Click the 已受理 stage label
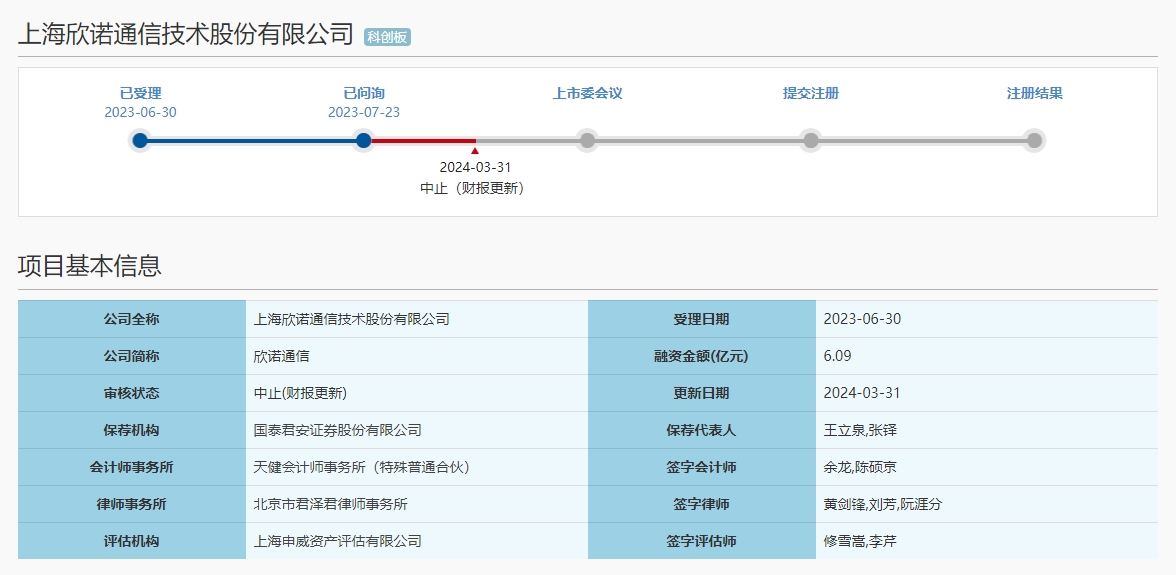Screen dimensions: 1176x575 [x=140, y=94]
